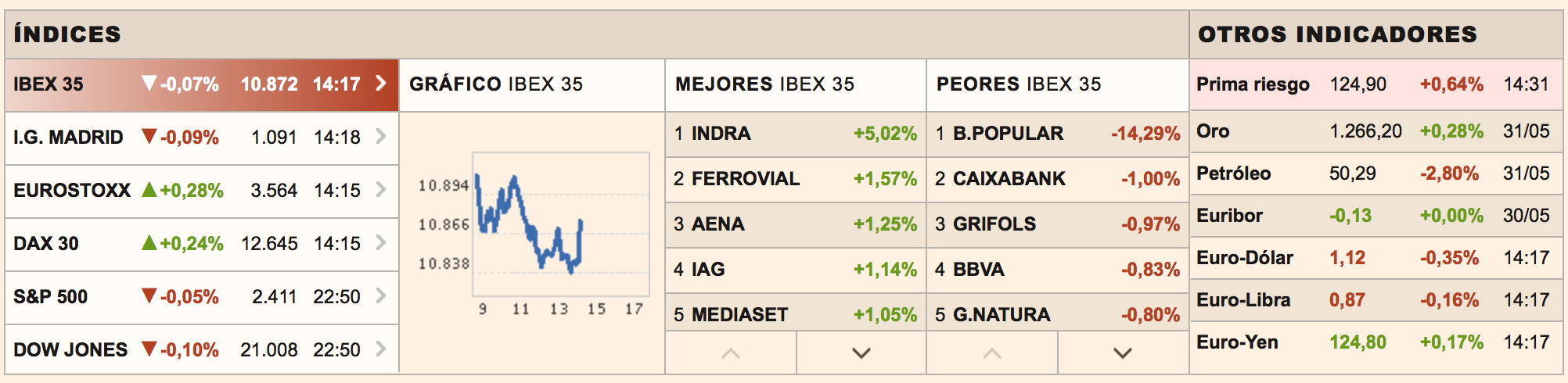
Task: Open the FERROVIAL stock entry
Action: (x=746, y=179)
